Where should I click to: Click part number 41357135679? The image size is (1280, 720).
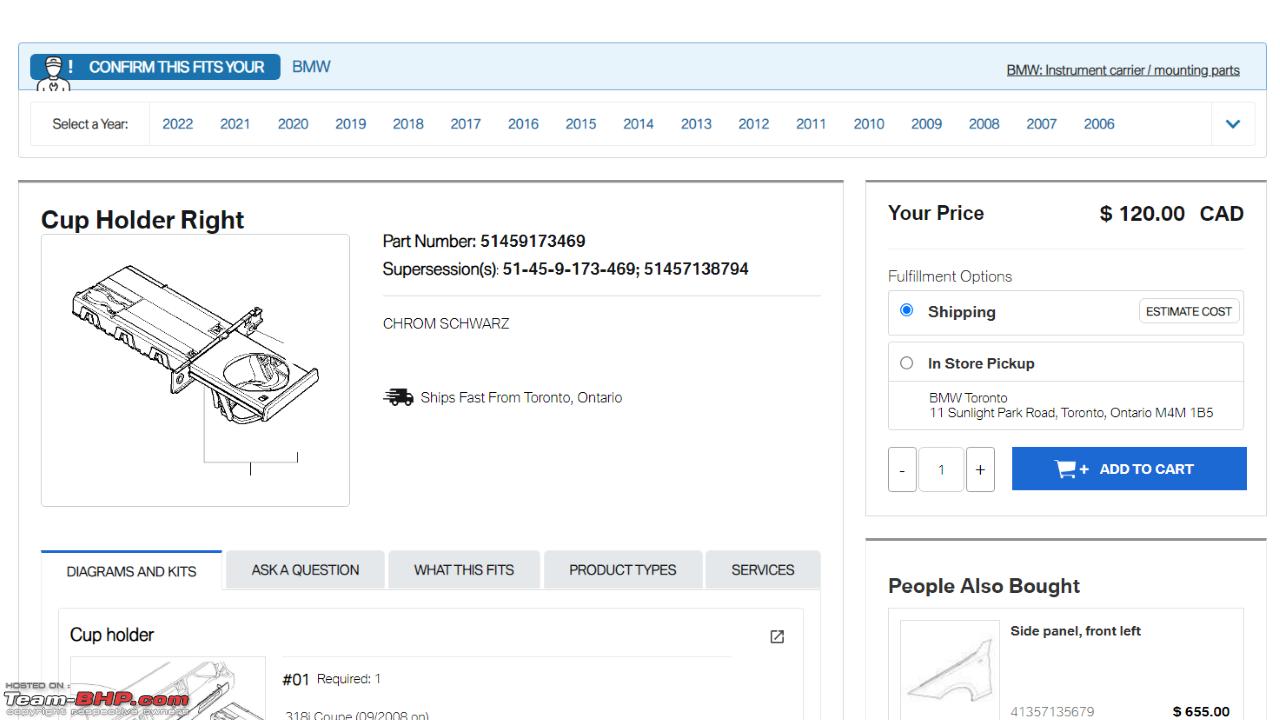[1052, 712]
